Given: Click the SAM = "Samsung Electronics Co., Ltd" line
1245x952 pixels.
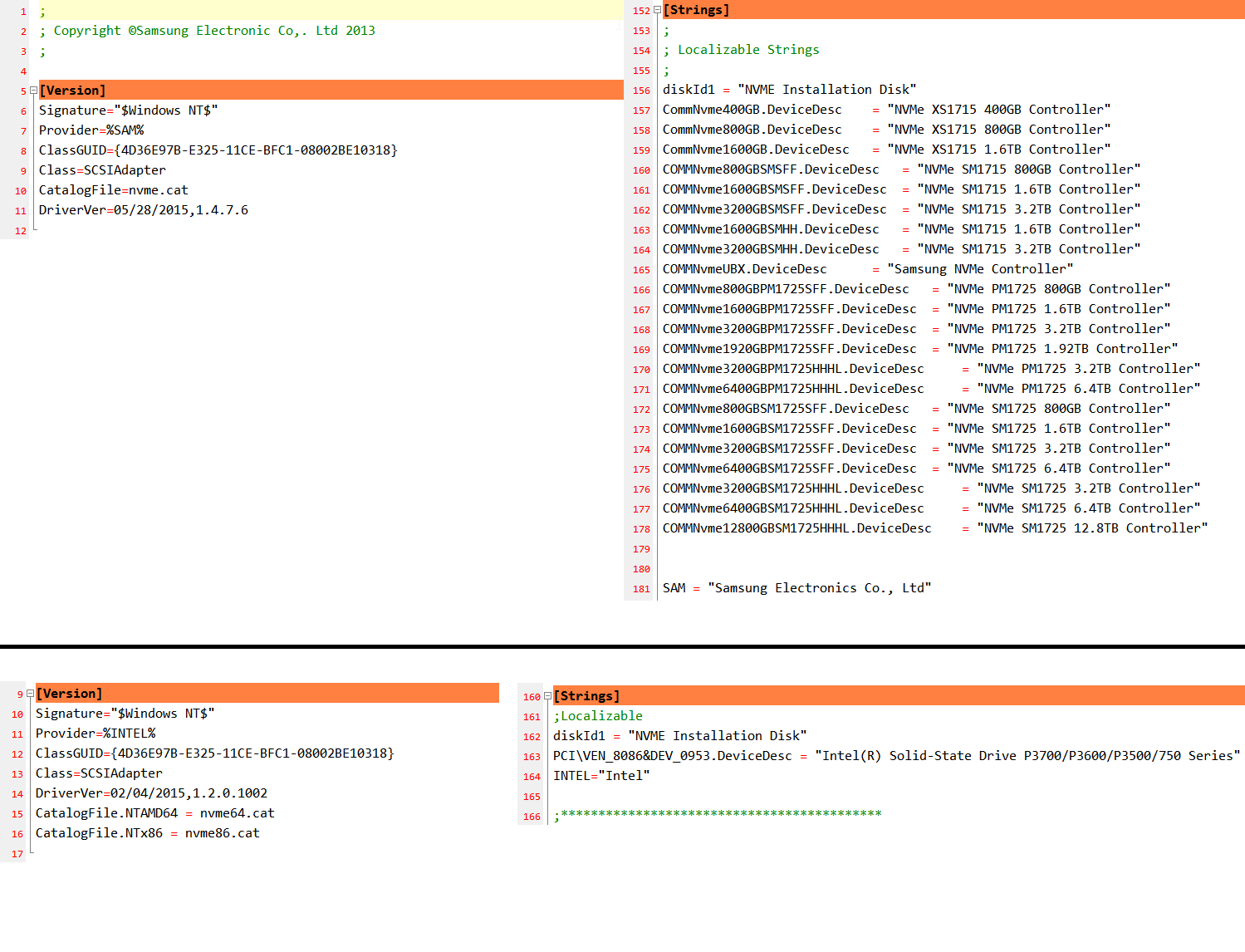Looking at the screenshot, I should 797,588.
